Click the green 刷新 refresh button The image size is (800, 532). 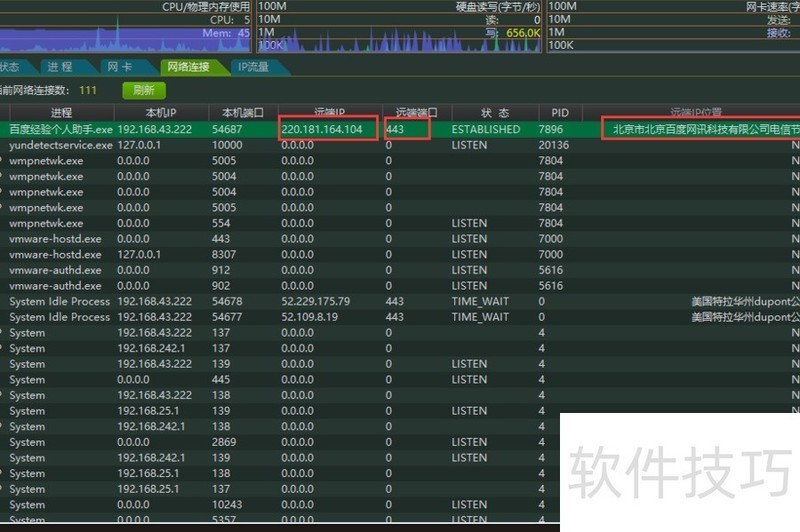click(x=144, y=90)
